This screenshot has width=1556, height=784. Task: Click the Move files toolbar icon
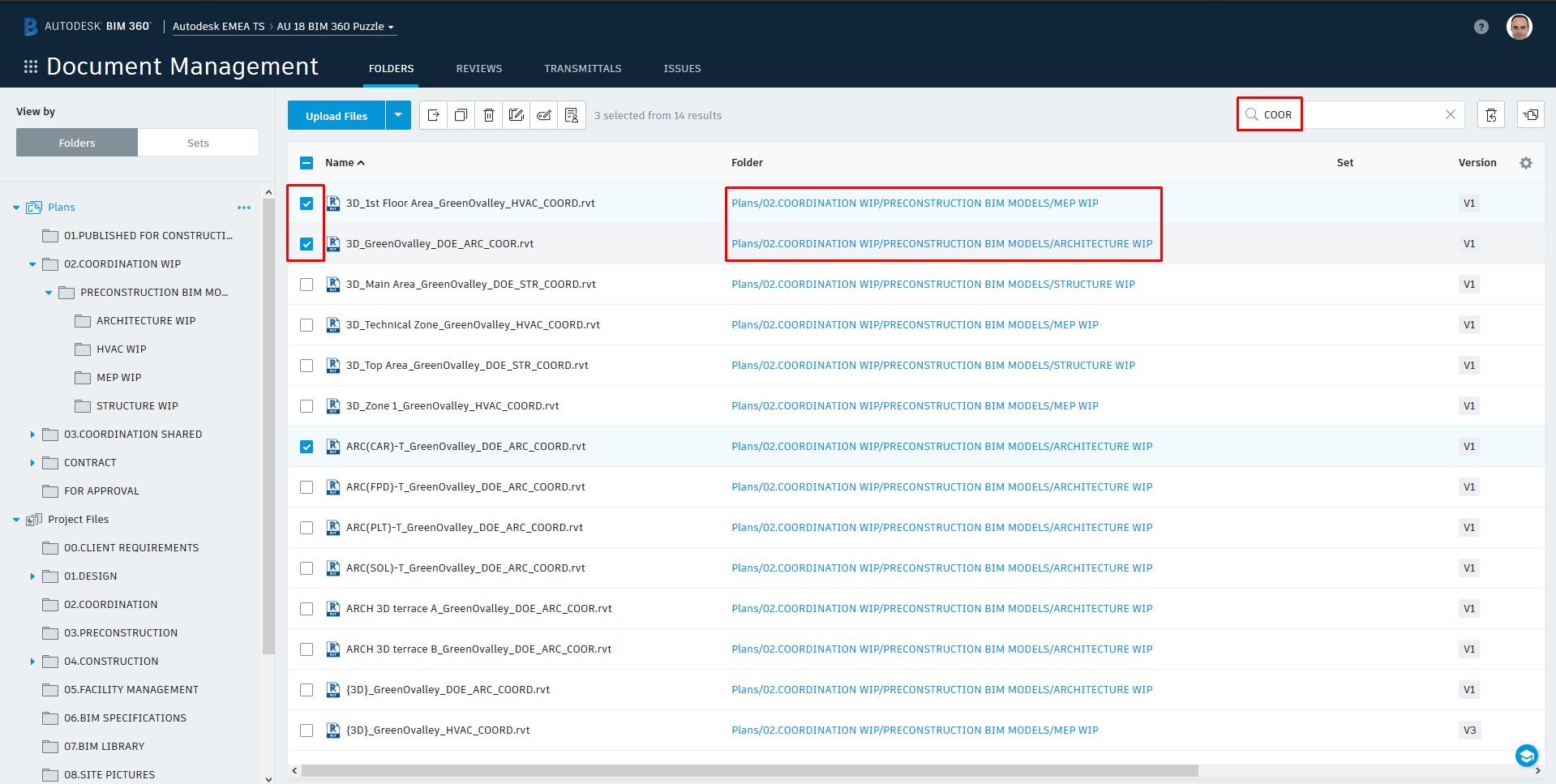click(x=433, y=115)
